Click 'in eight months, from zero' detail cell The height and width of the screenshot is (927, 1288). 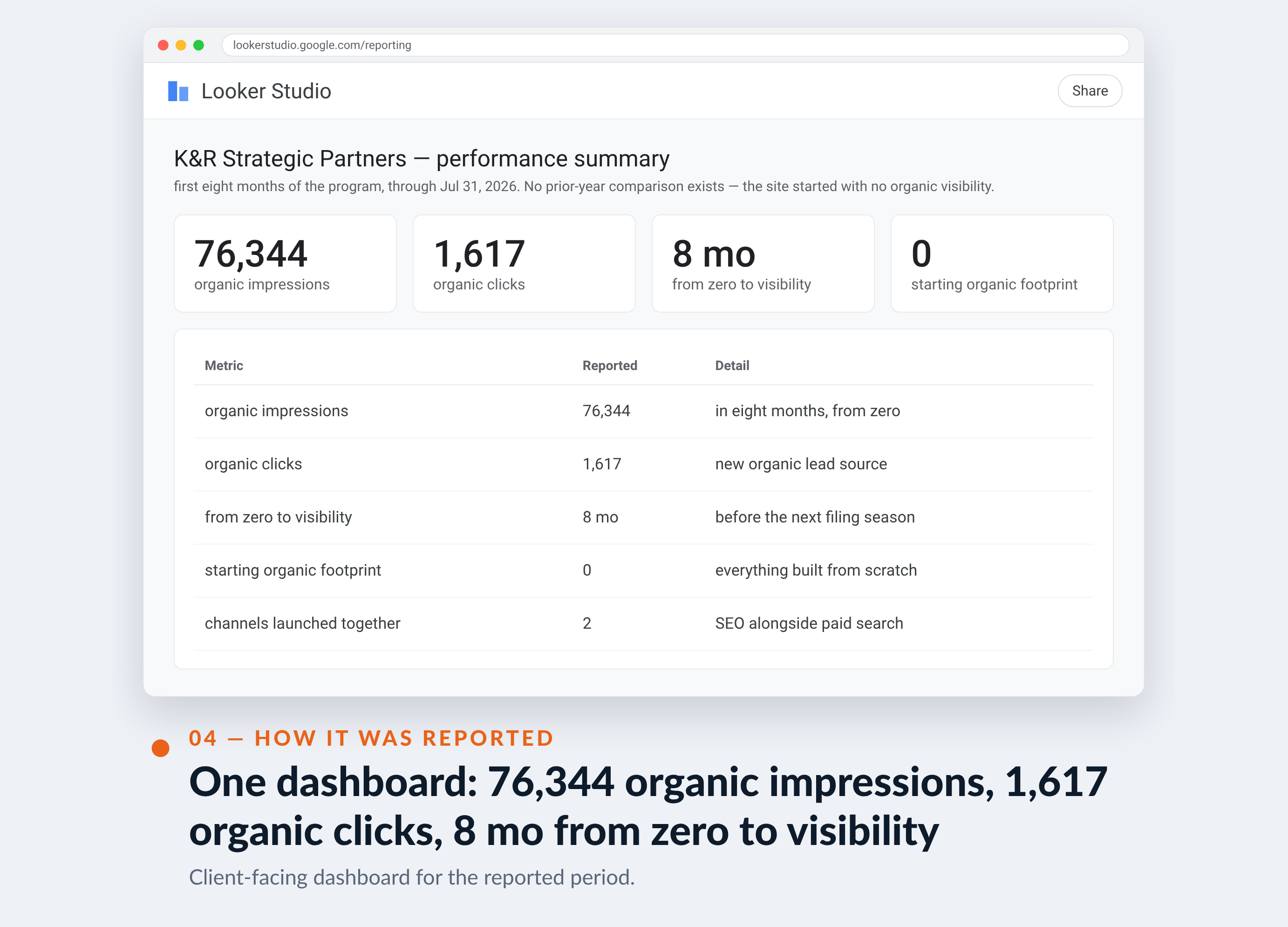807,411
